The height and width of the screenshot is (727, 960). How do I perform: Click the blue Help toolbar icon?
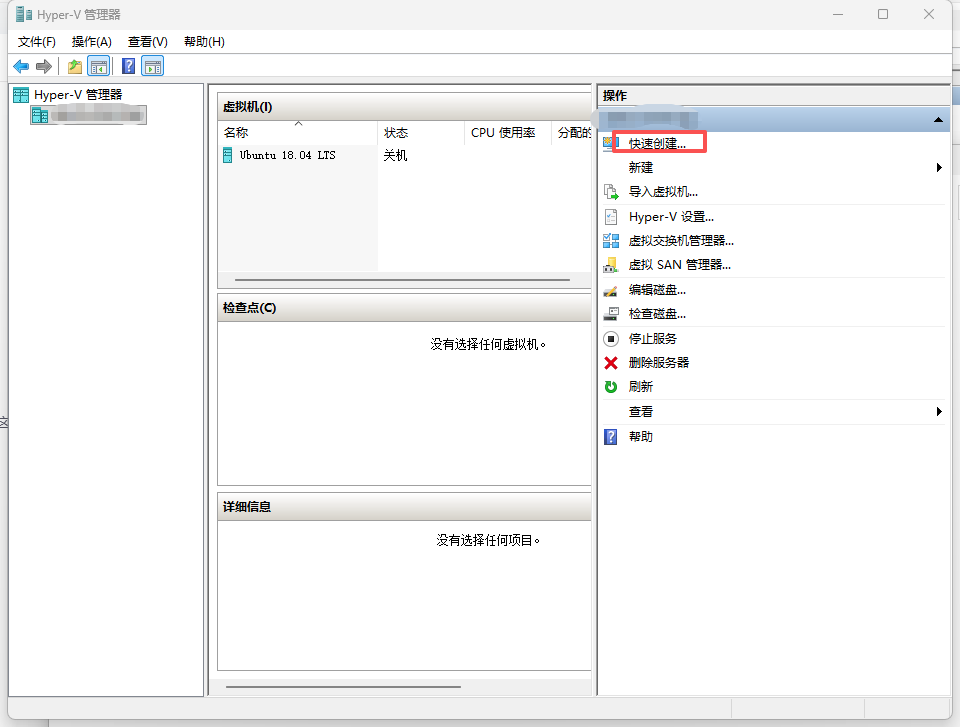coord(129,66)
